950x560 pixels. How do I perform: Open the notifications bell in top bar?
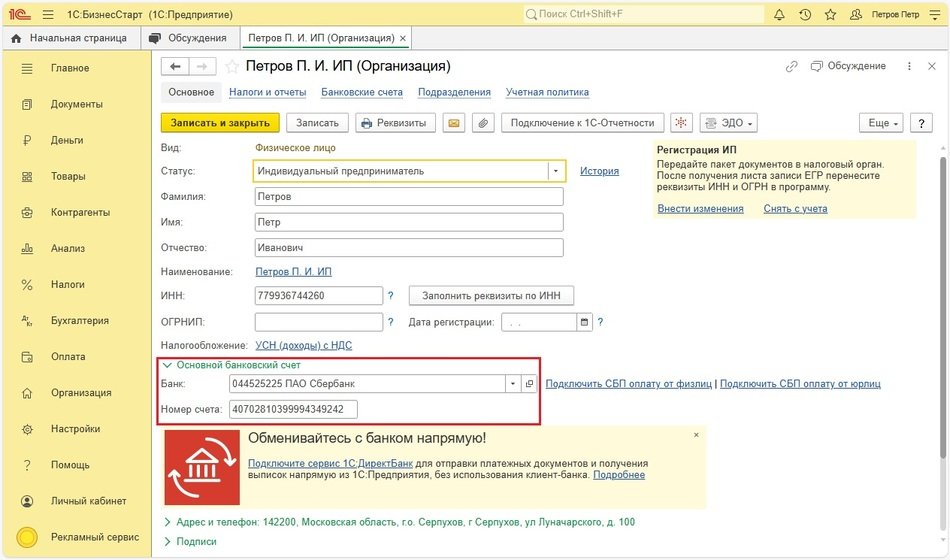779,15
